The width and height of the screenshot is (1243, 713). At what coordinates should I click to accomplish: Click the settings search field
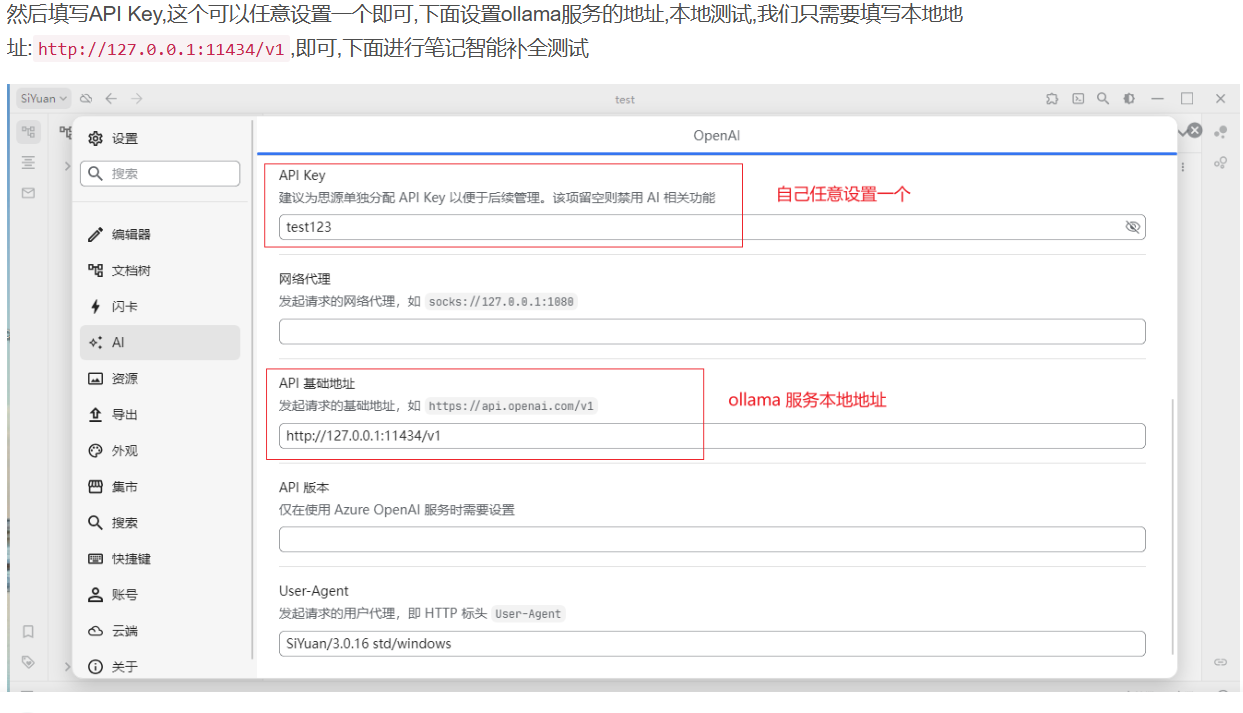[x=160, y=173]
